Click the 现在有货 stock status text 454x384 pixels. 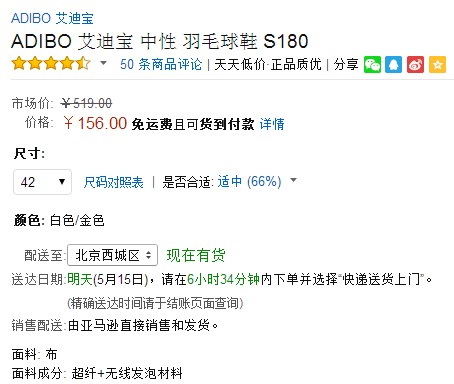(x=196, y=256)
